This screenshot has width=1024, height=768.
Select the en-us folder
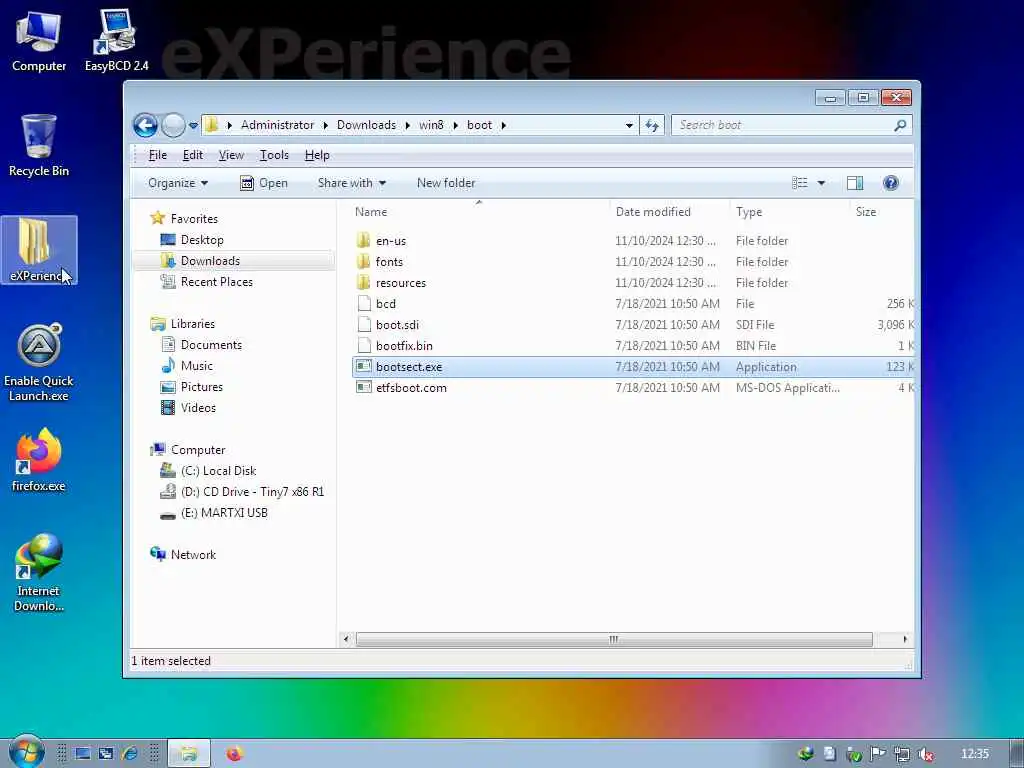pyautogui.click(x=391, y=241)
